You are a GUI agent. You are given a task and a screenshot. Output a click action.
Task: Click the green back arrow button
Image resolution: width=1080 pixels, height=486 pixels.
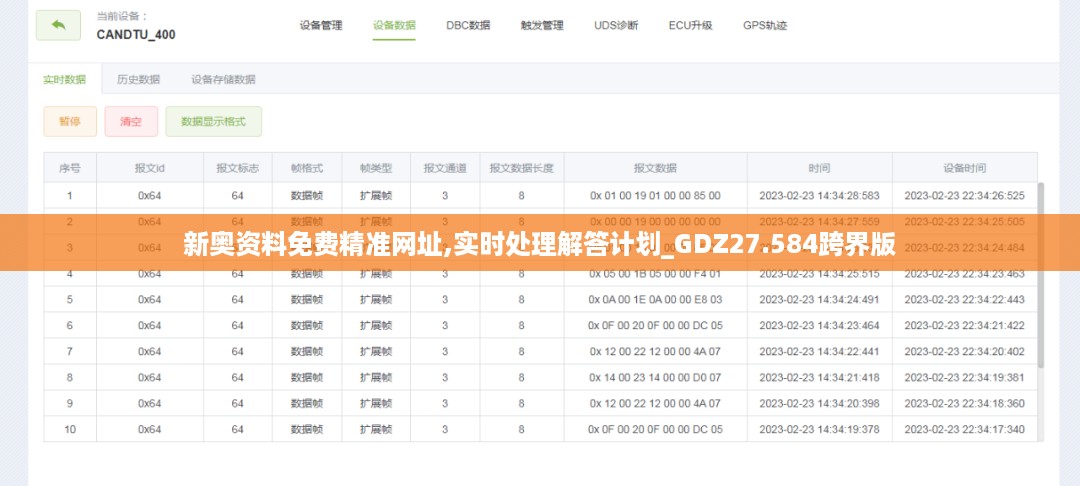pyautogui.click(x=58, y=25)
